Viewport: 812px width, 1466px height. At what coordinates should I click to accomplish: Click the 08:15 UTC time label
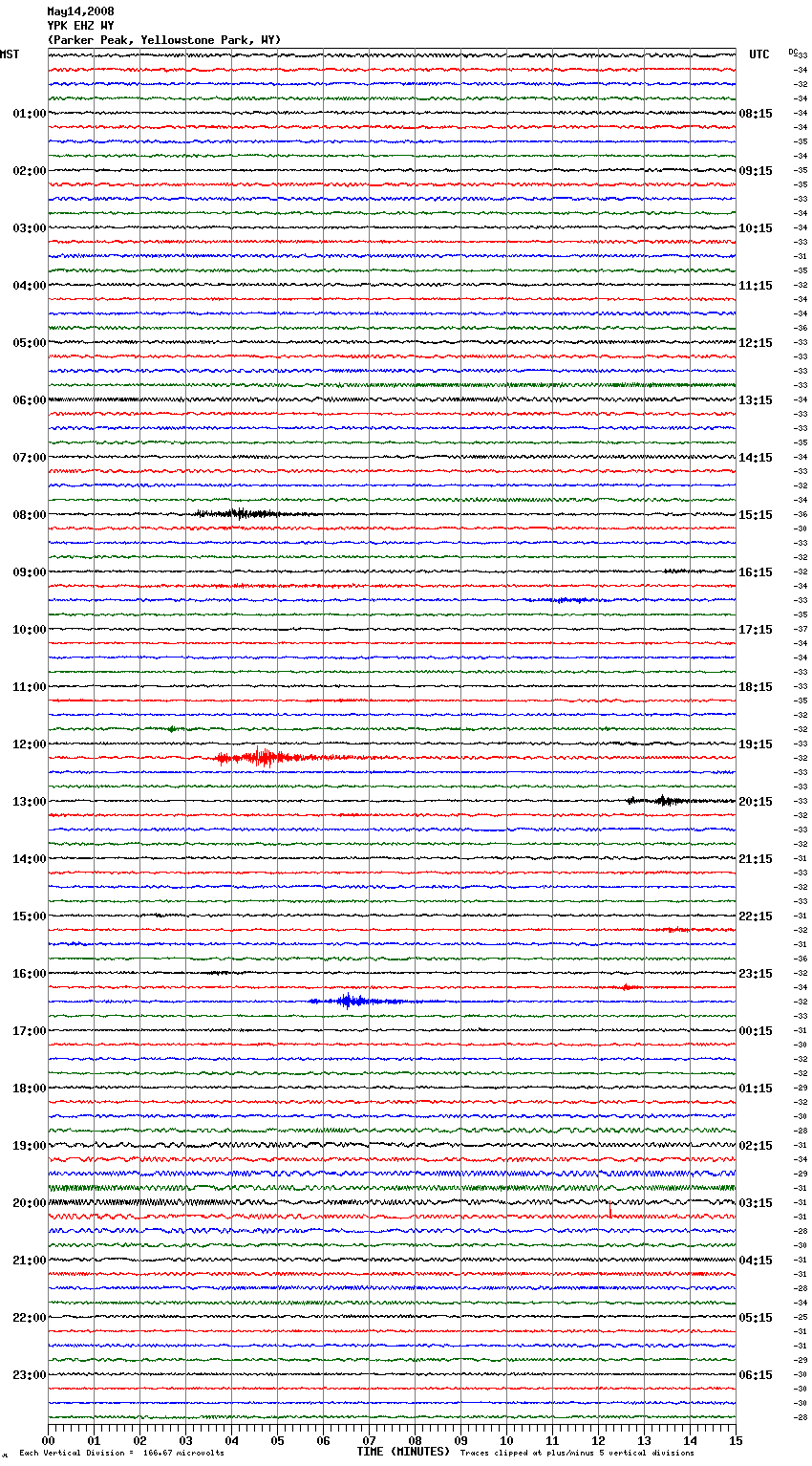click(x=756, y=114)
